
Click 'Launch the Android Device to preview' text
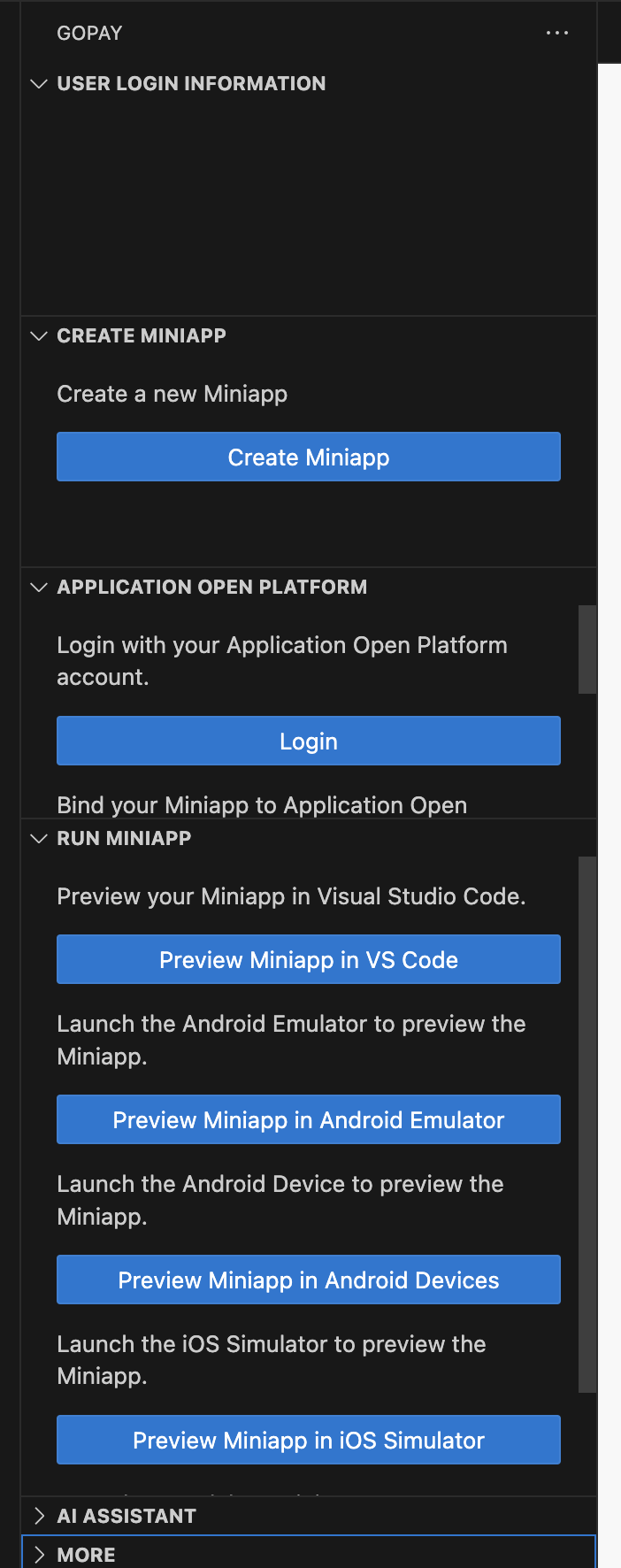(280, 1200)
